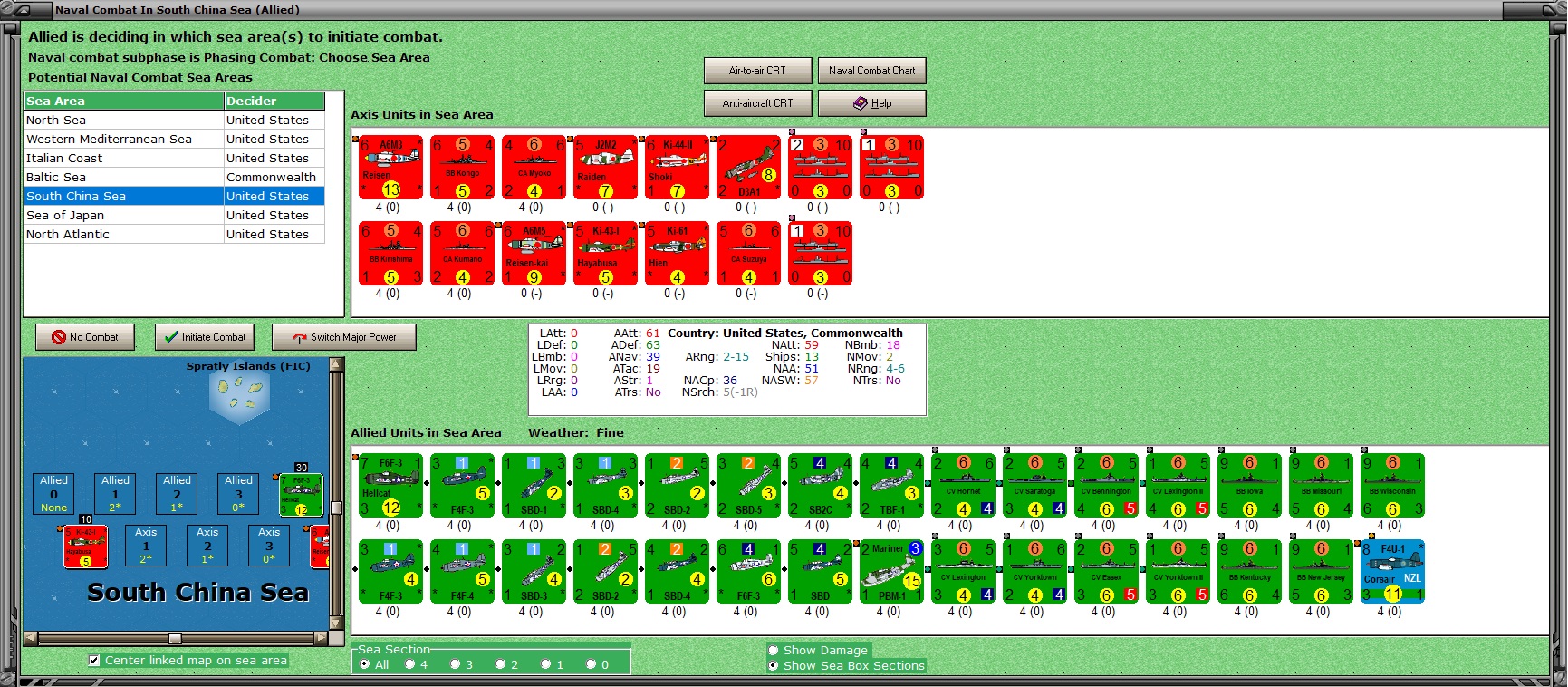Click the No Combat button
Viewport: 1568px width, 687px height.
85,337
